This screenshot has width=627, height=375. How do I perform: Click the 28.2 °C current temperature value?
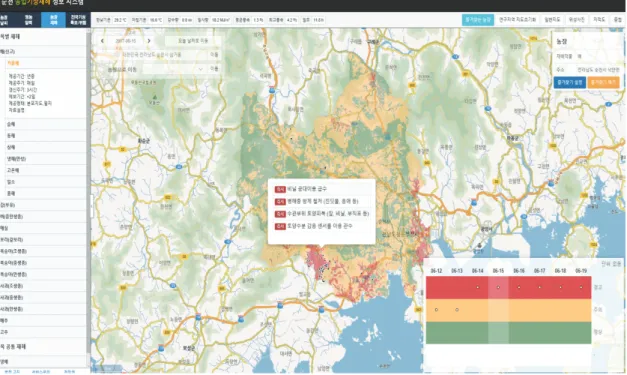tap(120, 20)
